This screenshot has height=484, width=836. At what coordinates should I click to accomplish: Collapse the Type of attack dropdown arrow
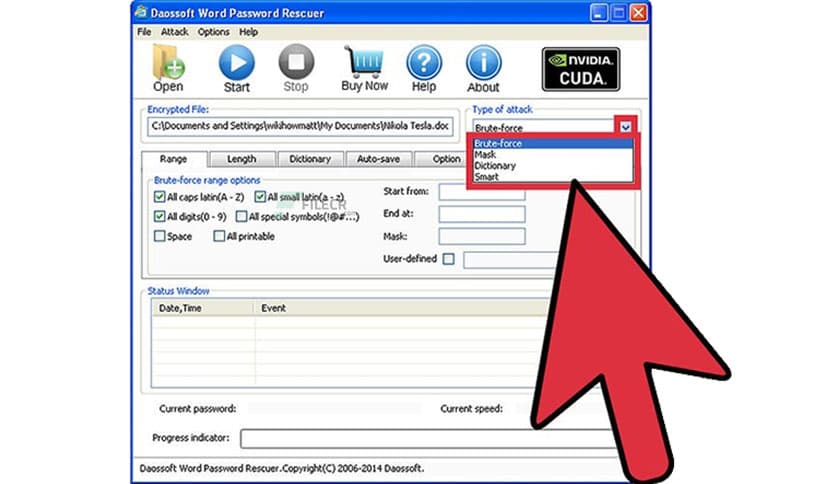point(625,127)
